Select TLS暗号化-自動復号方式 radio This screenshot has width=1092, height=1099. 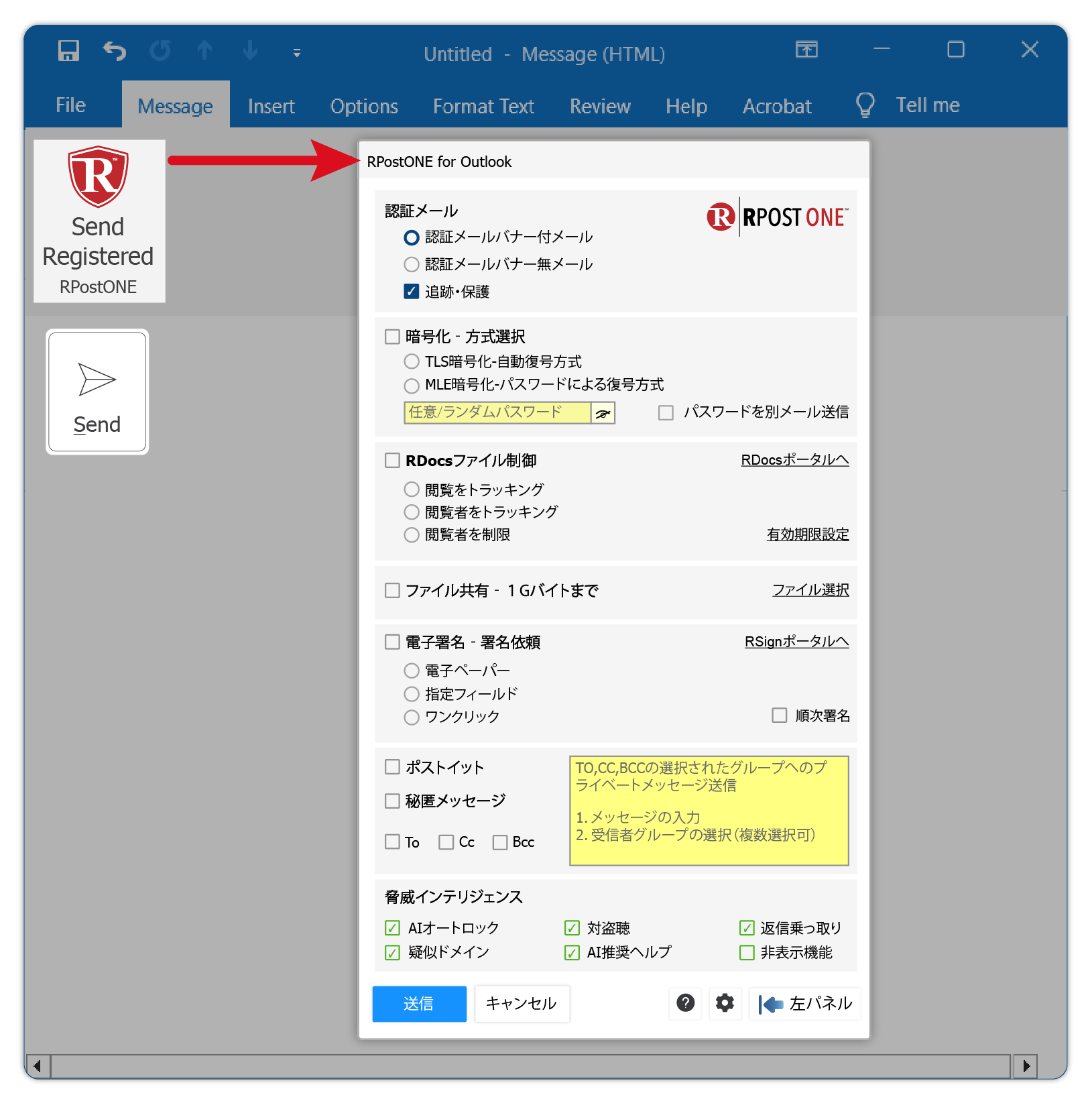pos(412,362)
